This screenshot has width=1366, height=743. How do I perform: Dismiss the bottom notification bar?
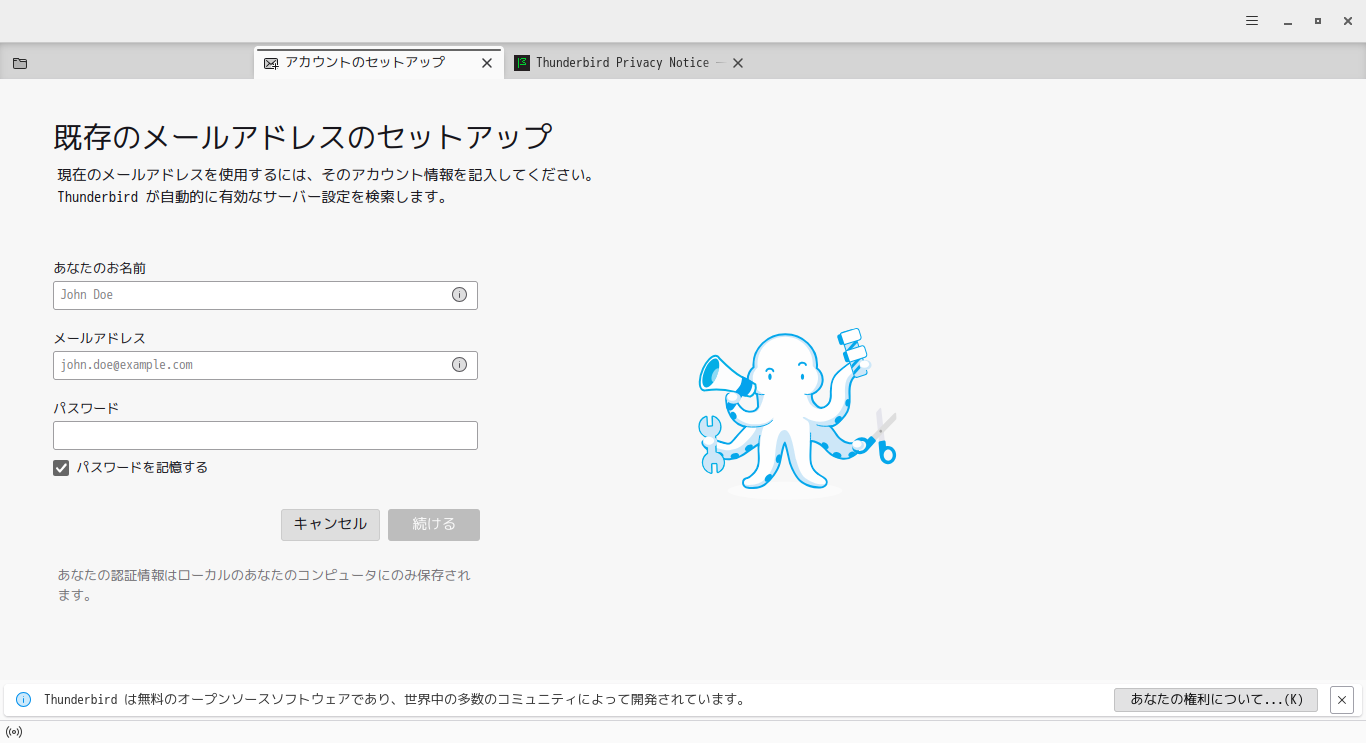[1342, 699]
